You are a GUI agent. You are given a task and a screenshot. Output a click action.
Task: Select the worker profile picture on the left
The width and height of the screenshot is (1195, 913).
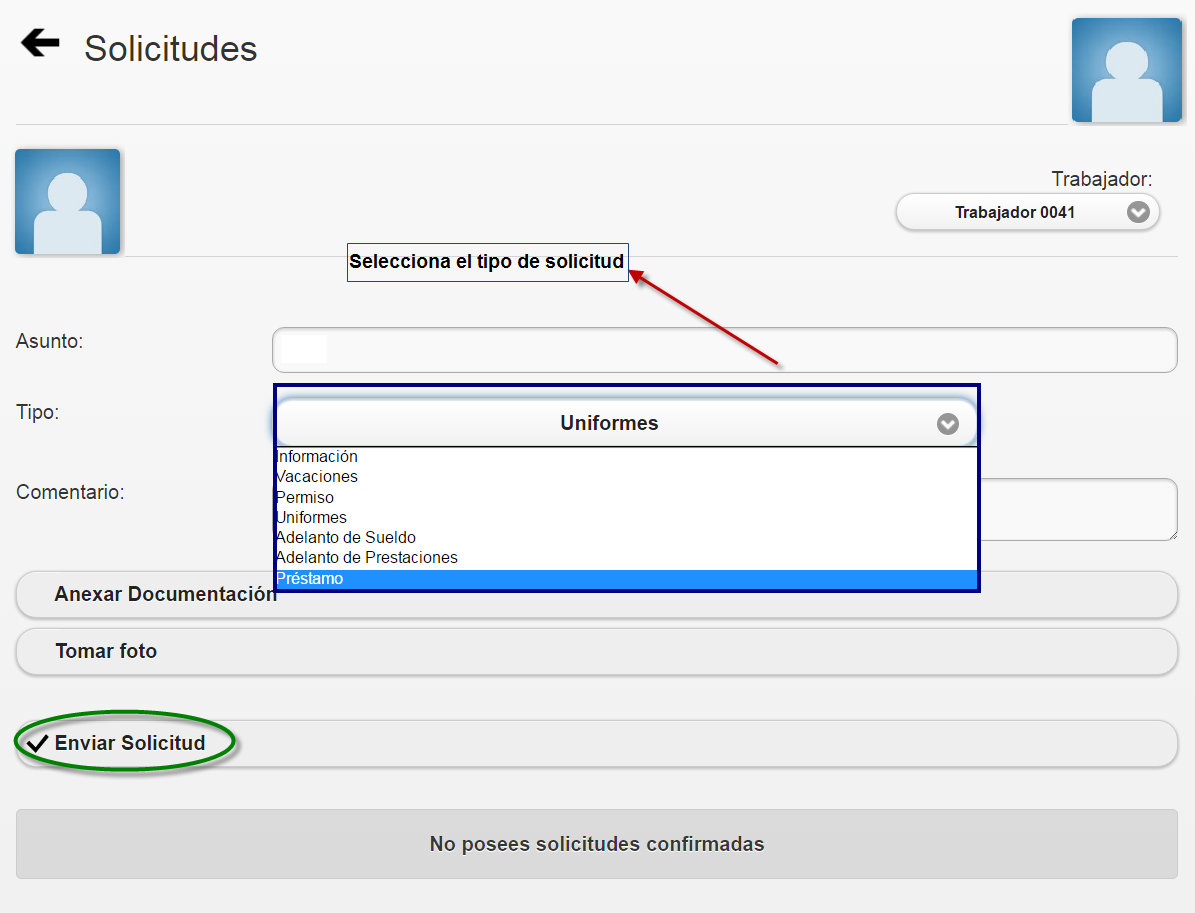coord(67,200)
